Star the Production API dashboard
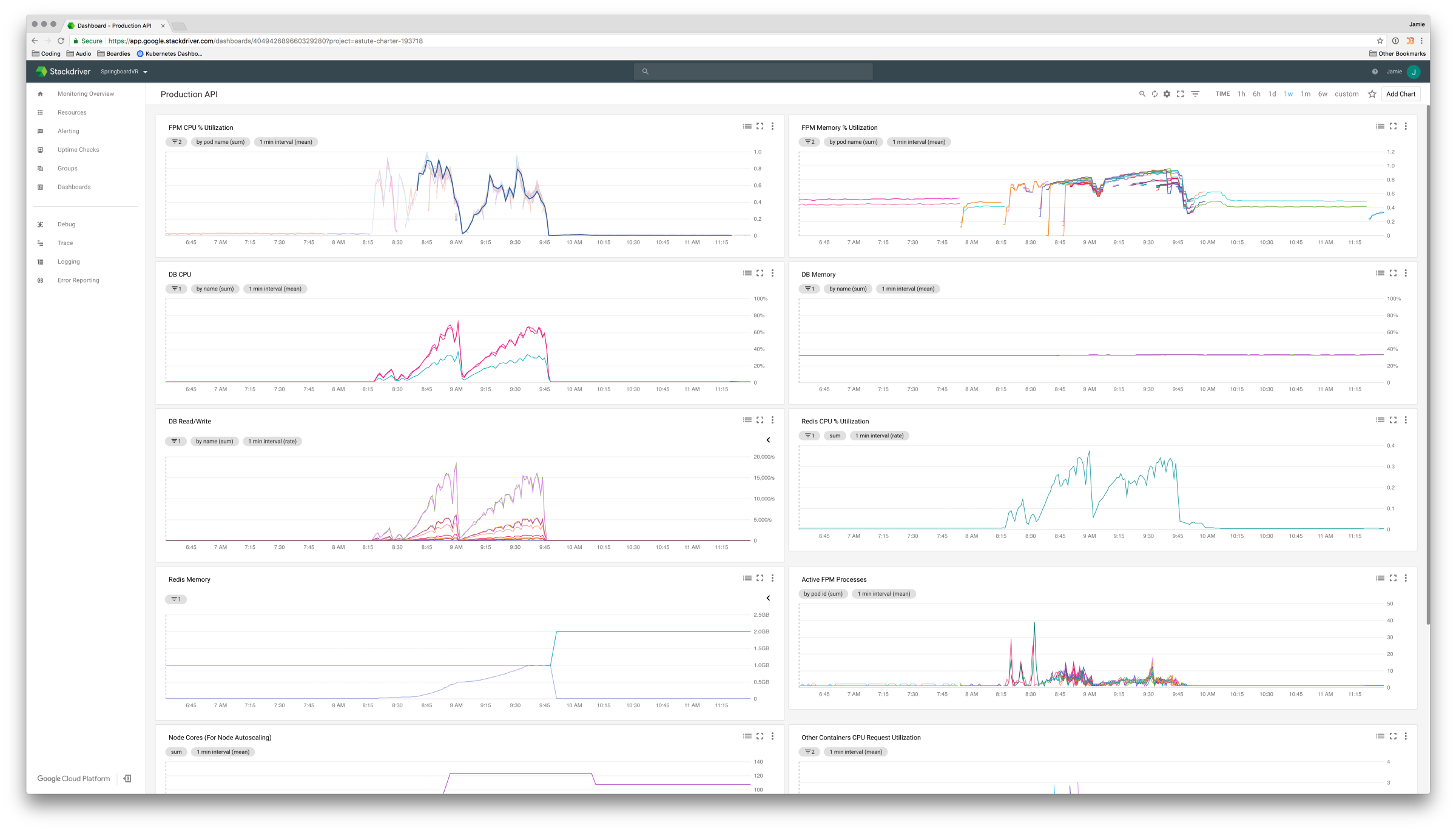Image resolution: width=1456 pixels, height=831 pixels. 1372,94
